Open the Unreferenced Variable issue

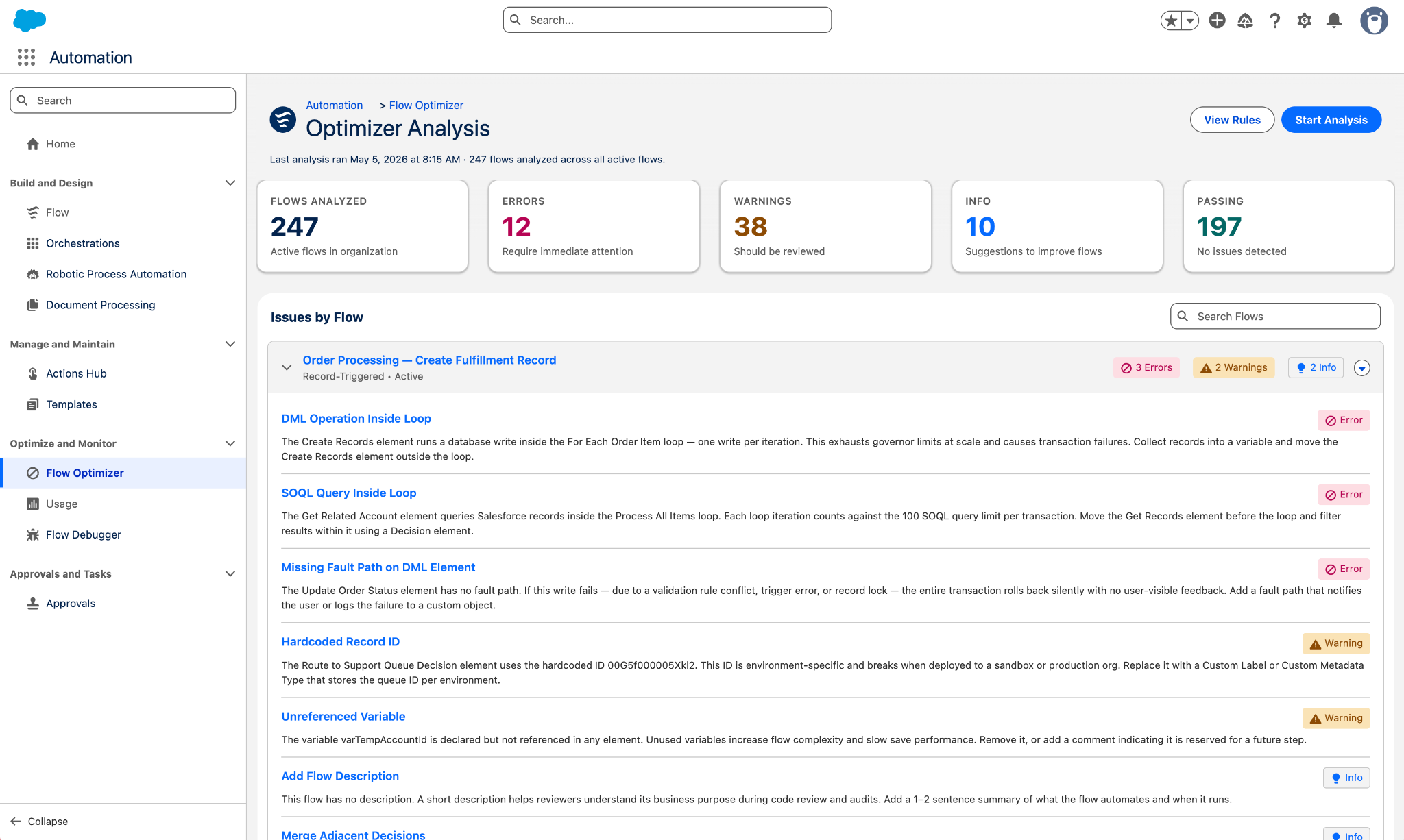point(343,716)
